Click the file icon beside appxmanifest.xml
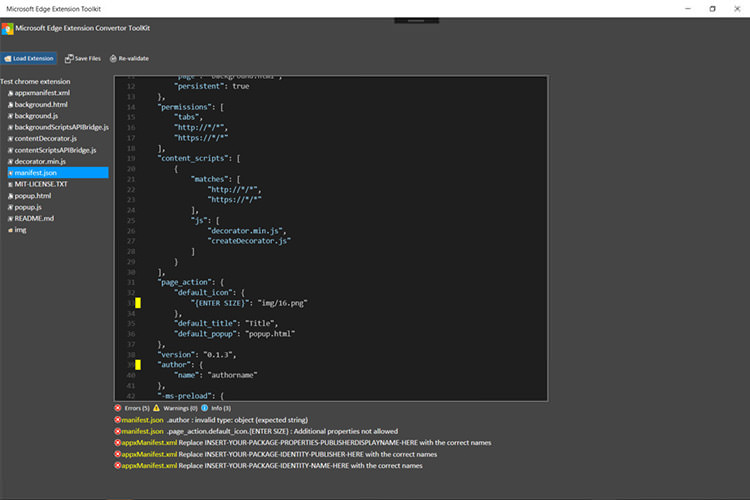750x500 pixels. click(10, 93)
